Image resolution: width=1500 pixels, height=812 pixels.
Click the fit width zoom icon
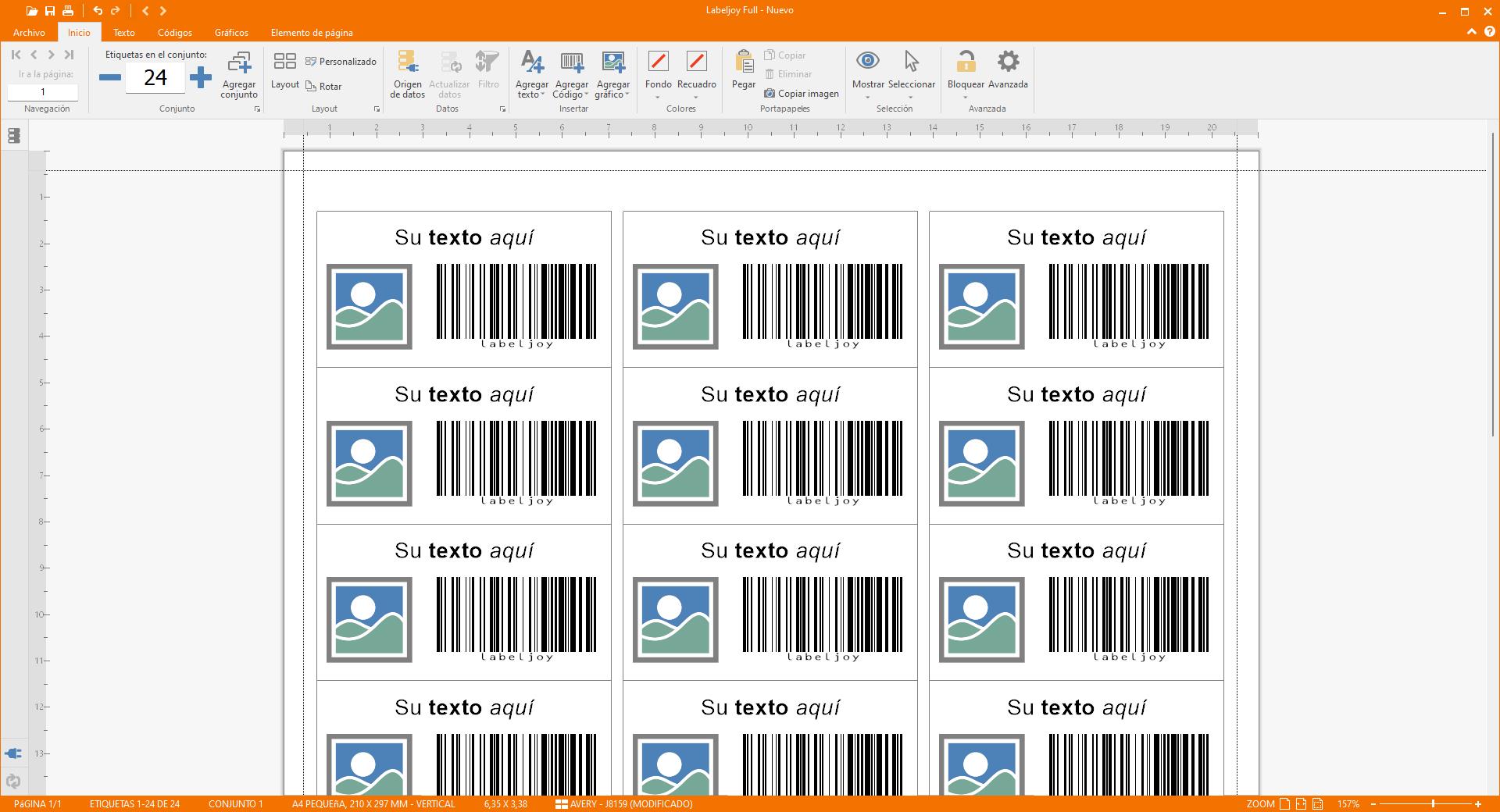click(1301, 803)
